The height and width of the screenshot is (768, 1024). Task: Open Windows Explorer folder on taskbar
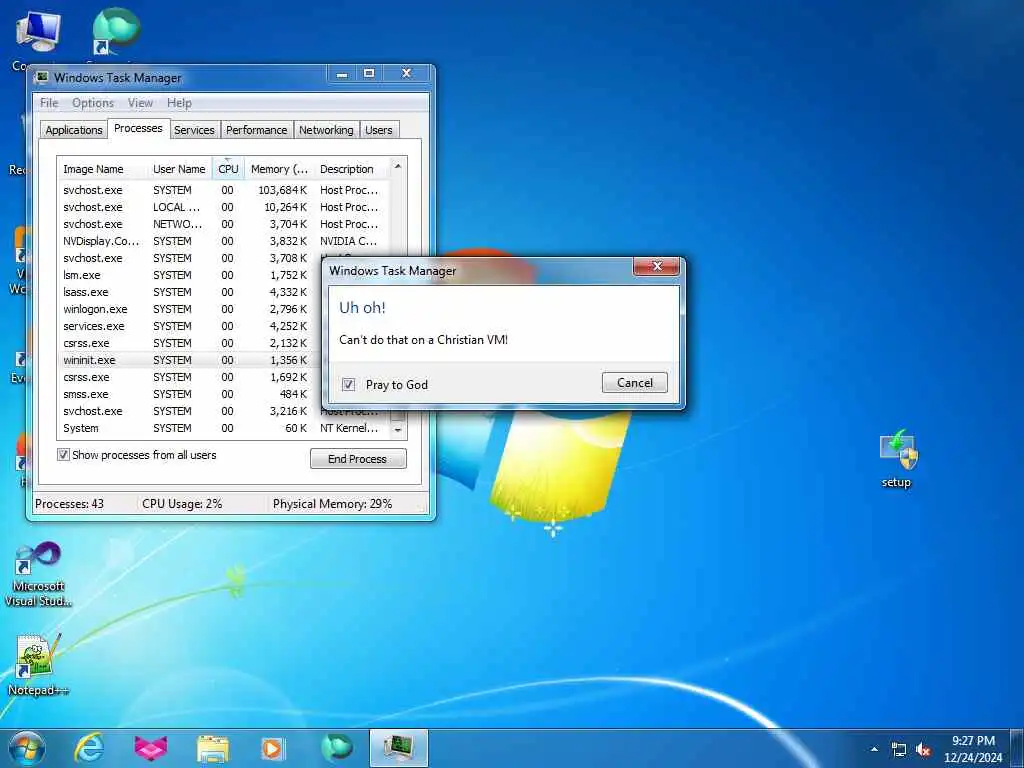click(x=212, y=749)
